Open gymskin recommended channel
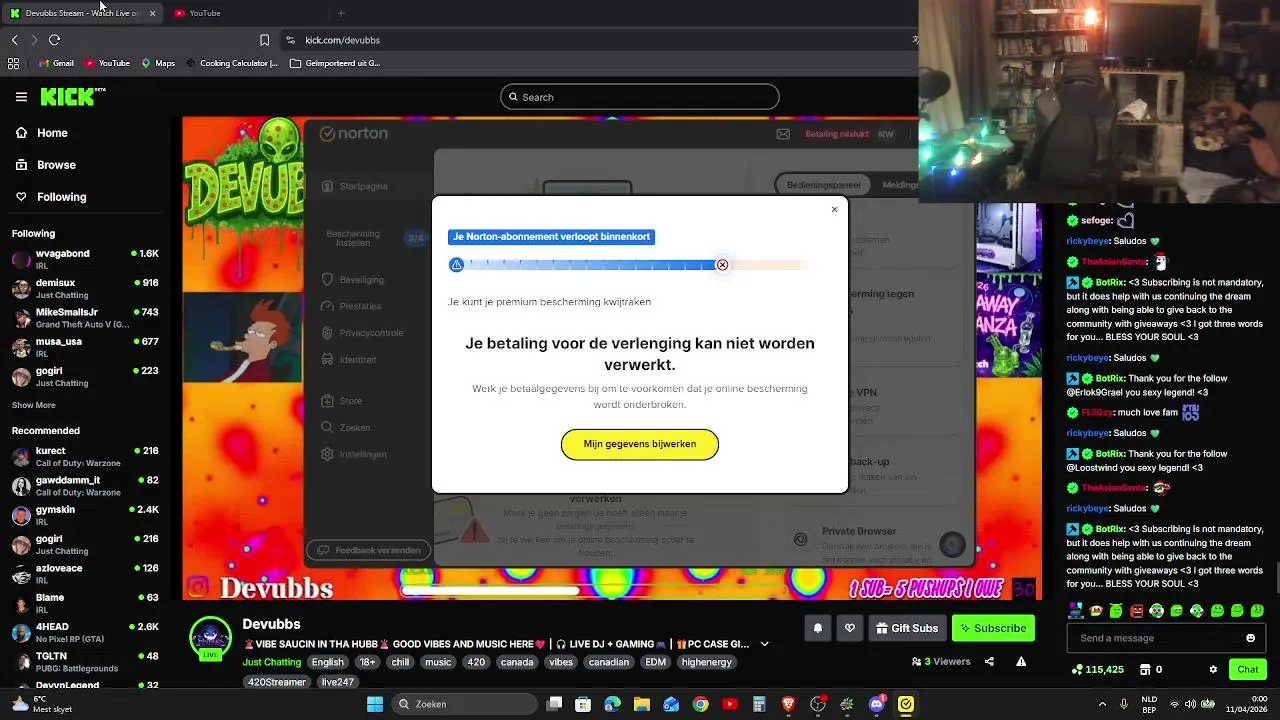The width and height of the screenshot is (1280, 720). pyautogui.click(x=85, y=515)
